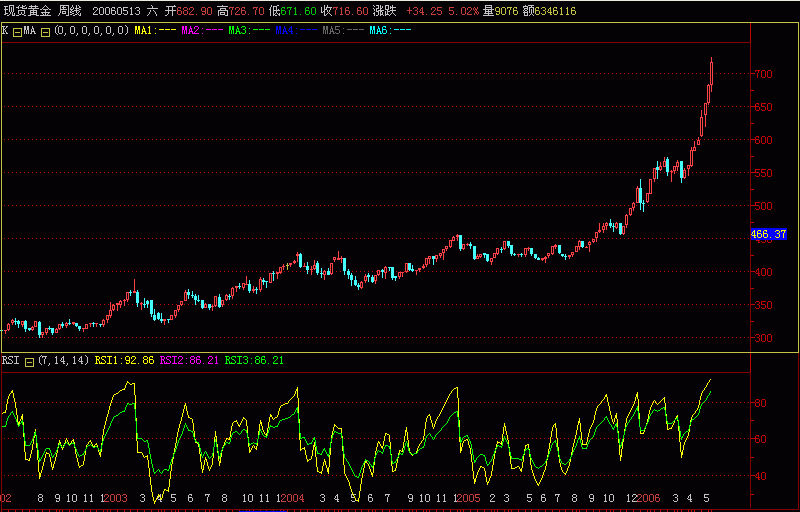Collapse the RSI indicator panel box
Screen dimensions: 800x512
(x=30, y=362)
